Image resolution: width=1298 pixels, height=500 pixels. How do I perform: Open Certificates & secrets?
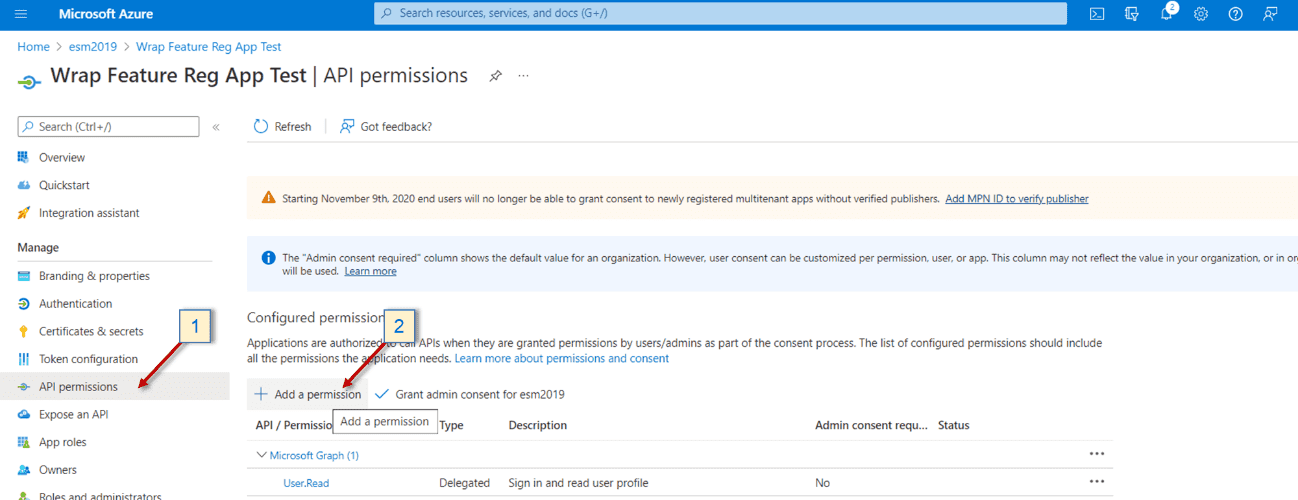coord(91,331)
